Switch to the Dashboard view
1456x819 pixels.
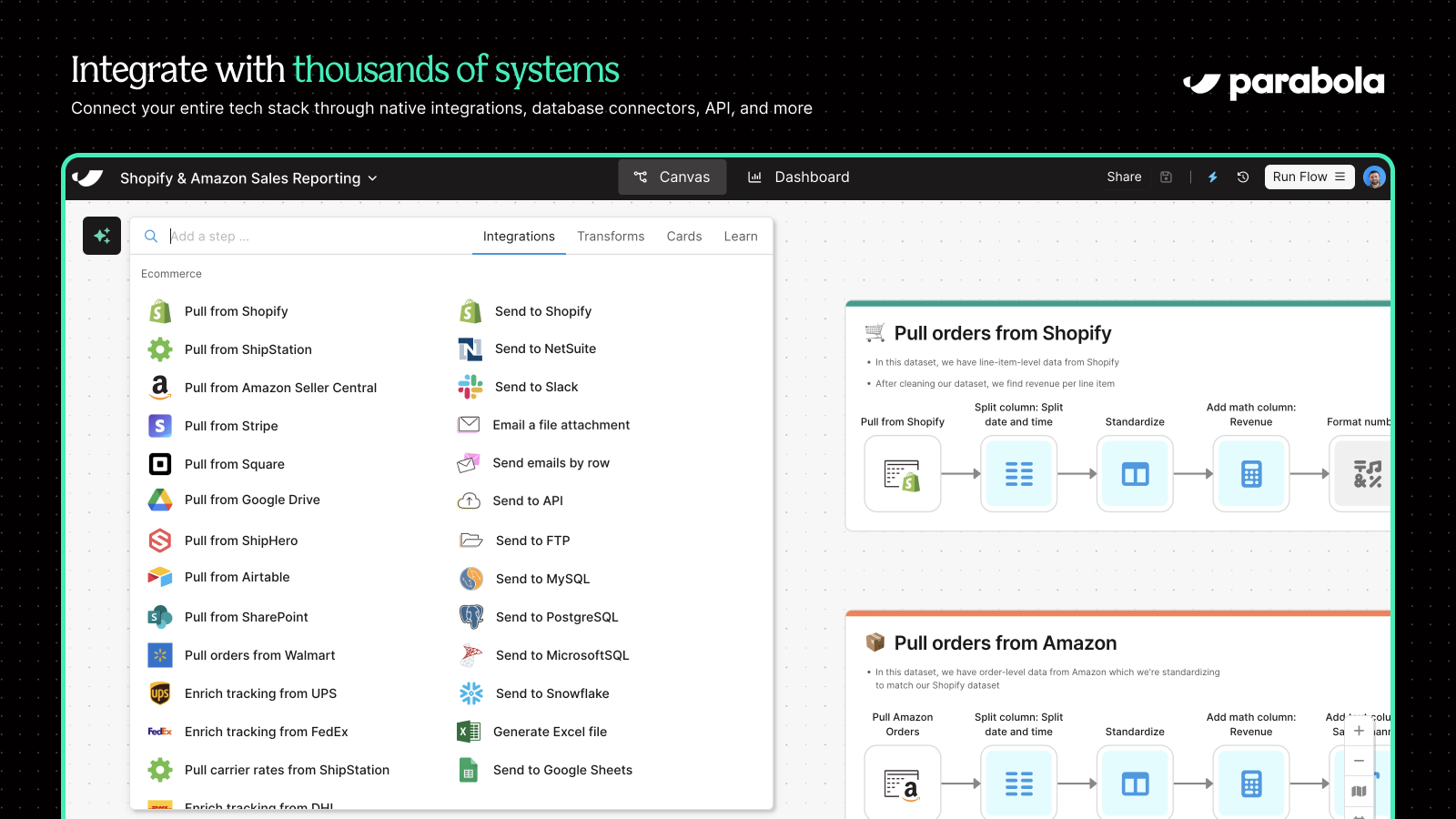(x=799, y=177)
